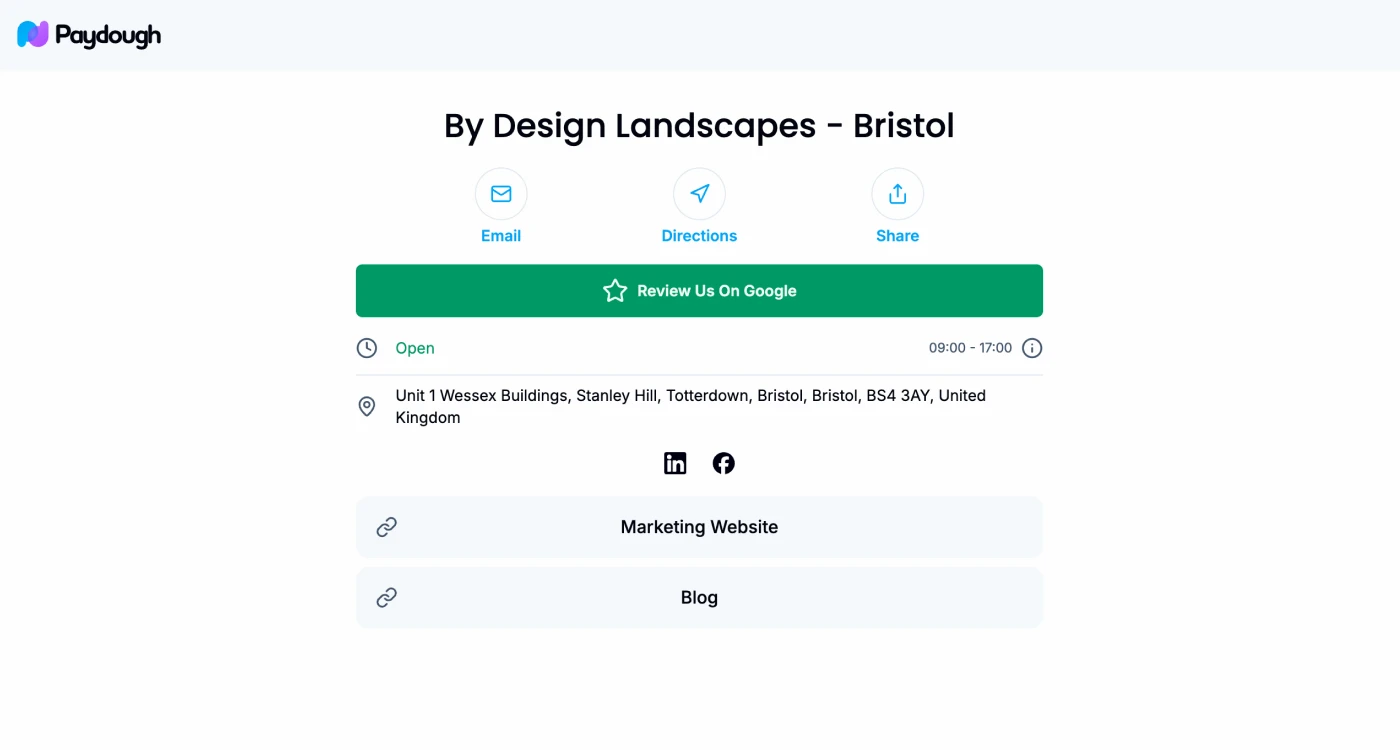Click the star icon in the review button
Viewport: 1400px width, 750px height.
tap(615, 291)
